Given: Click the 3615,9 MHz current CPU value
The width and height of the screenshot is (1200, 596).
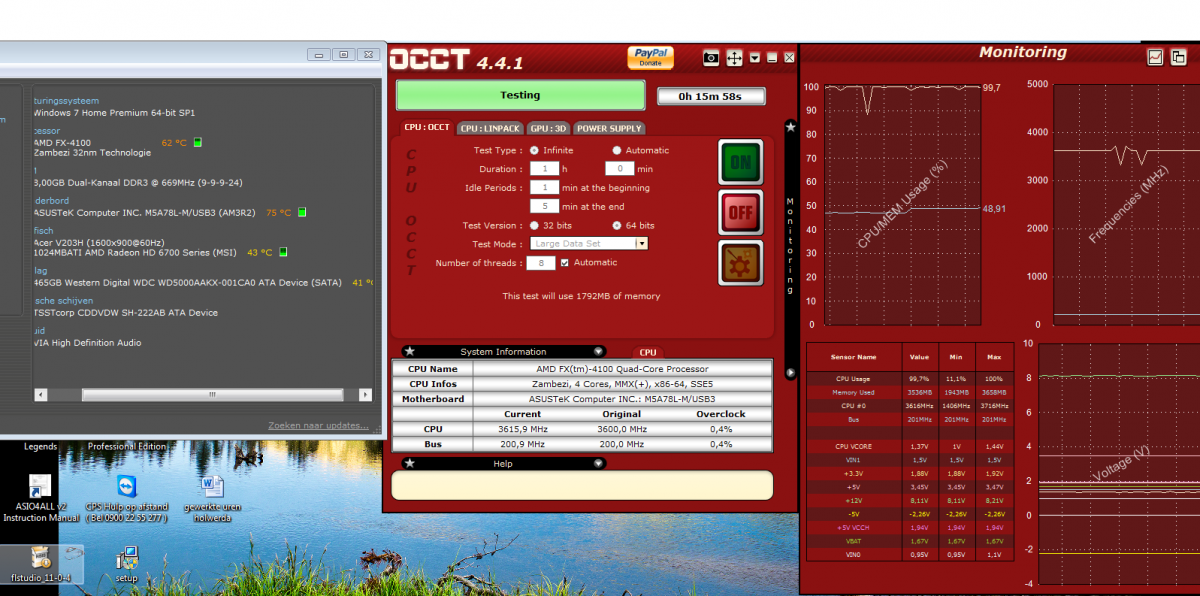Looking at the screenshot, I should [522, 429].
